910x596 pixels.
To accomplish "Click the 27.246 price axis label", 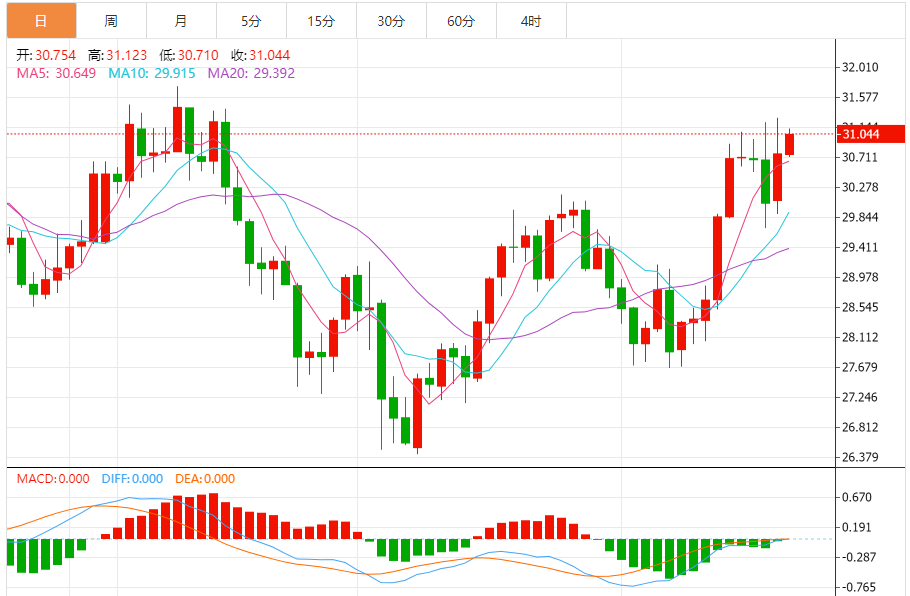I will [x=860, y=397].
